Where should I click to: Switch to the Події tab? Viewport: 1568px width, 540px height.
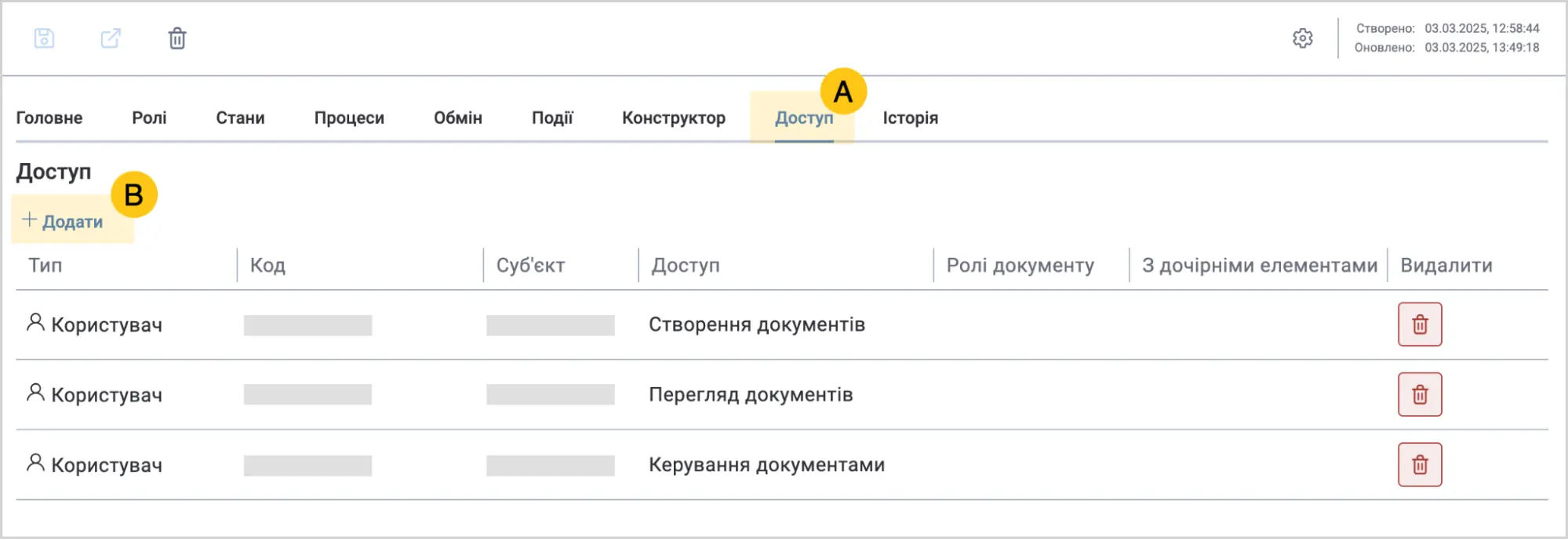coord(552,118)
